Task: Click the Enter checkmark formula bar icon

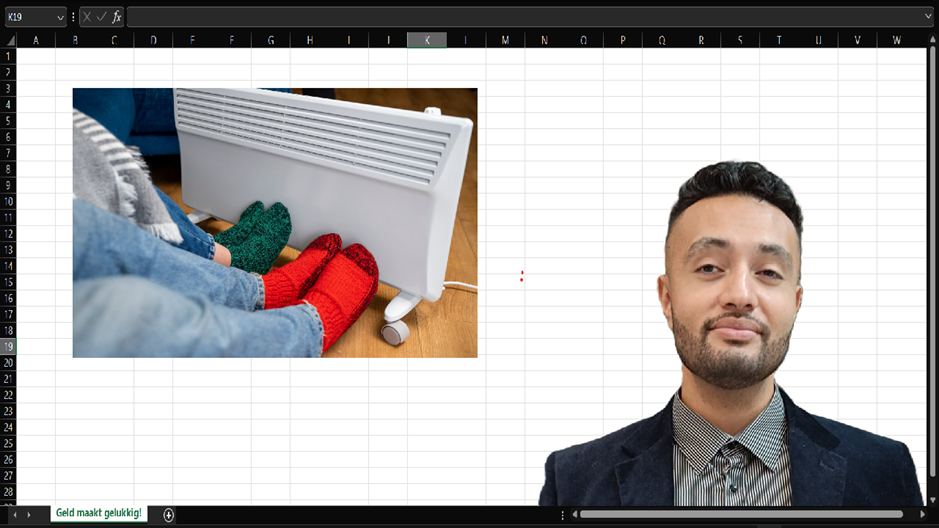Action: pos(101,17)
